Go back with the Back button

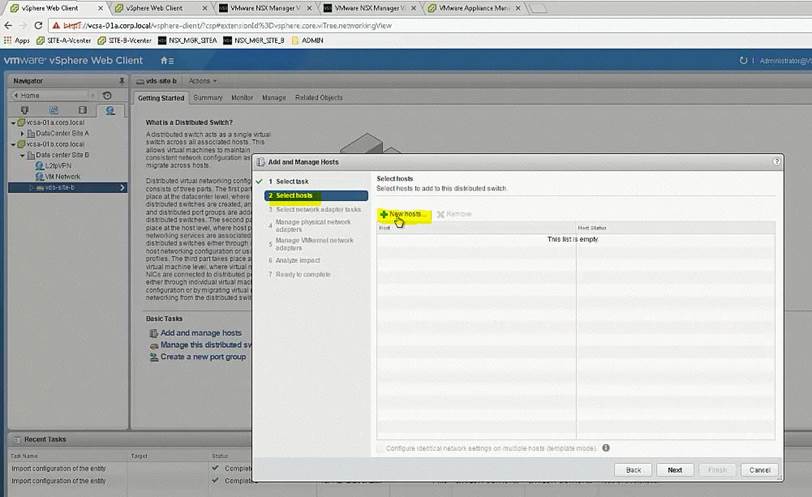633,469
